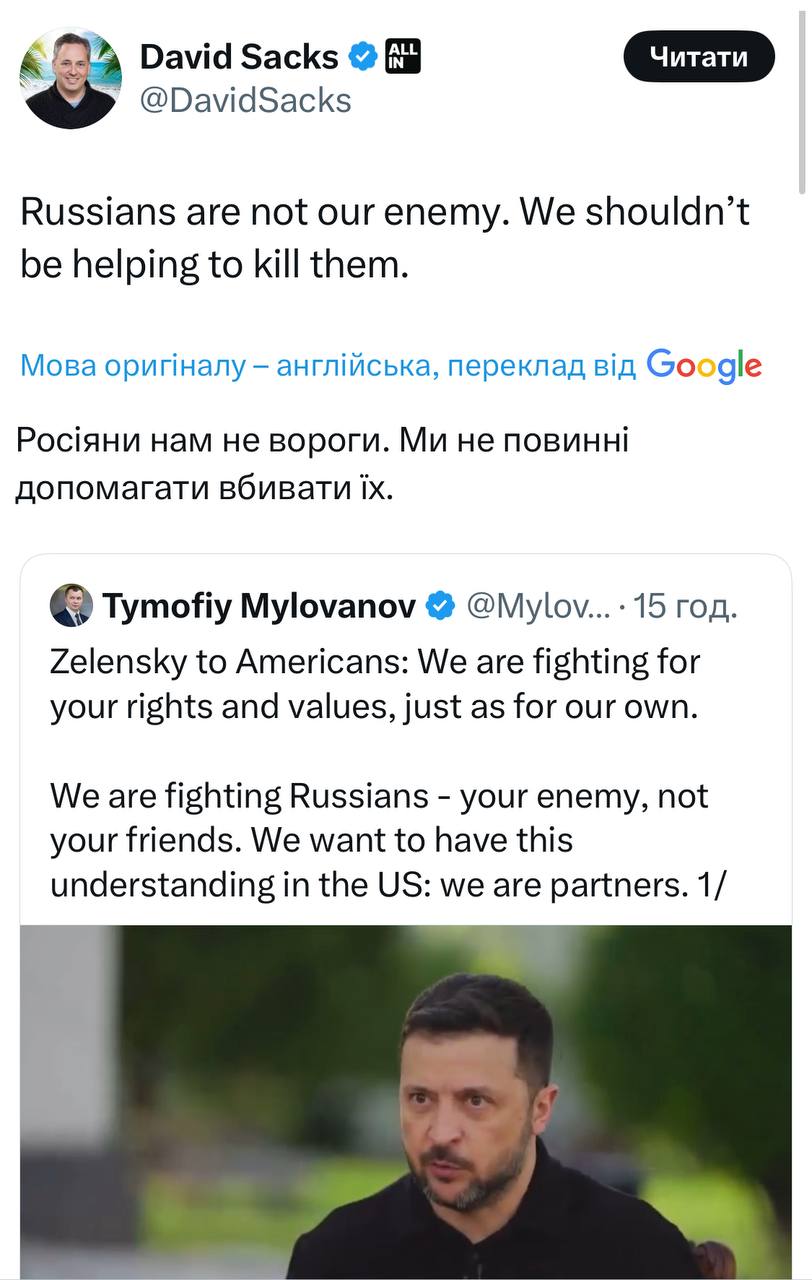Play the video thumbnail in quoted tweet
The width and height of the screenshot is (812, 1280).
click(x=405, y=1100)
